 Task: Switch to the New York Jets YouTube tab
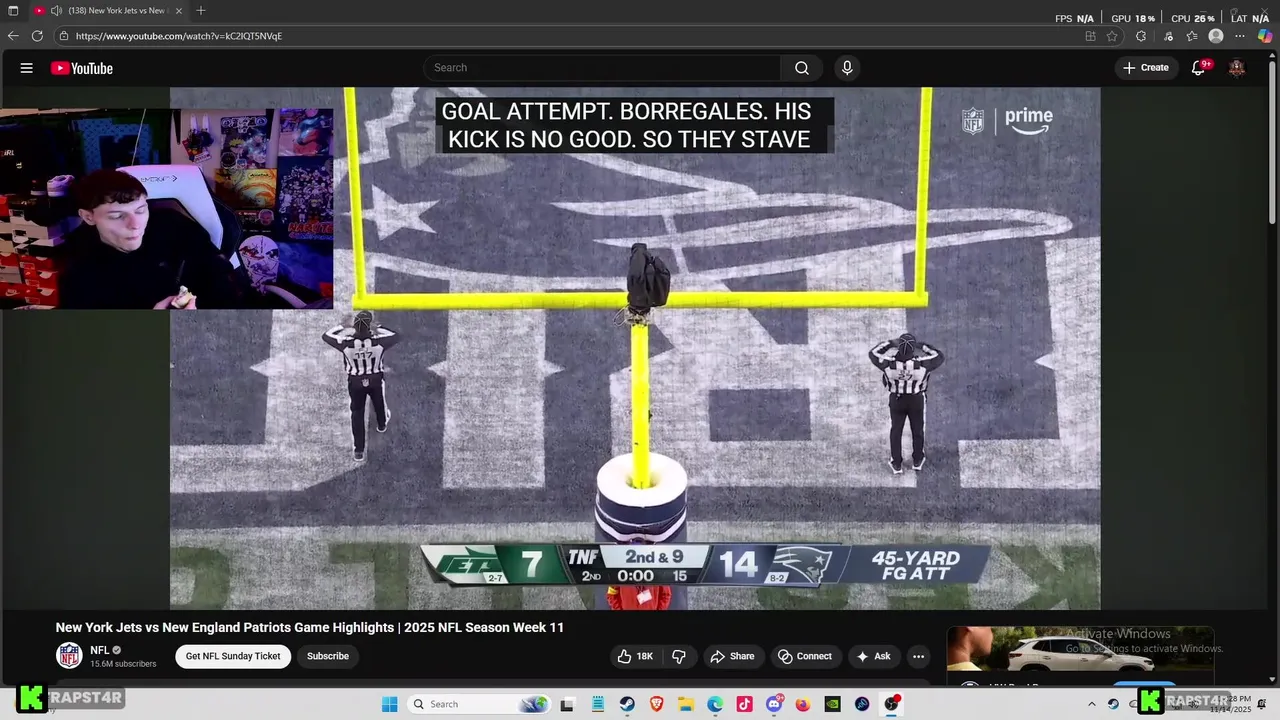108,11
